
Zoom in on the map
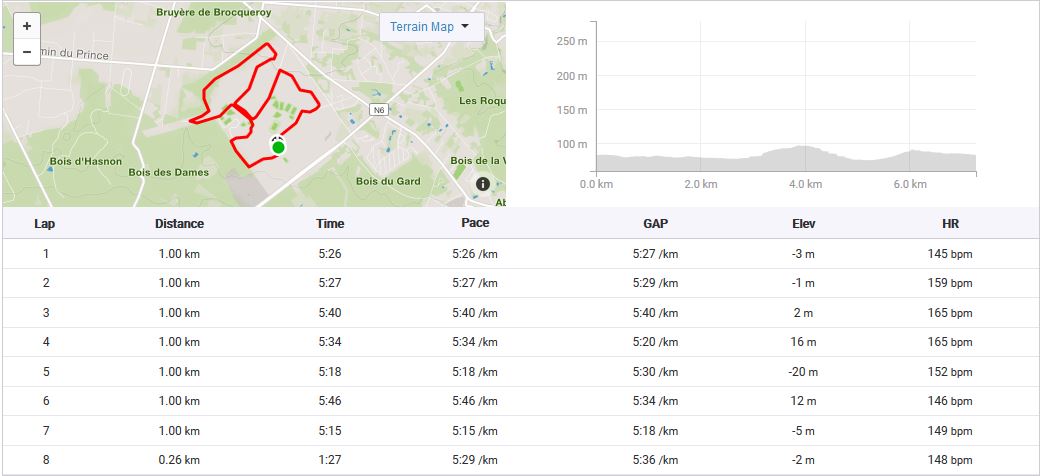(x=26, y=26)
